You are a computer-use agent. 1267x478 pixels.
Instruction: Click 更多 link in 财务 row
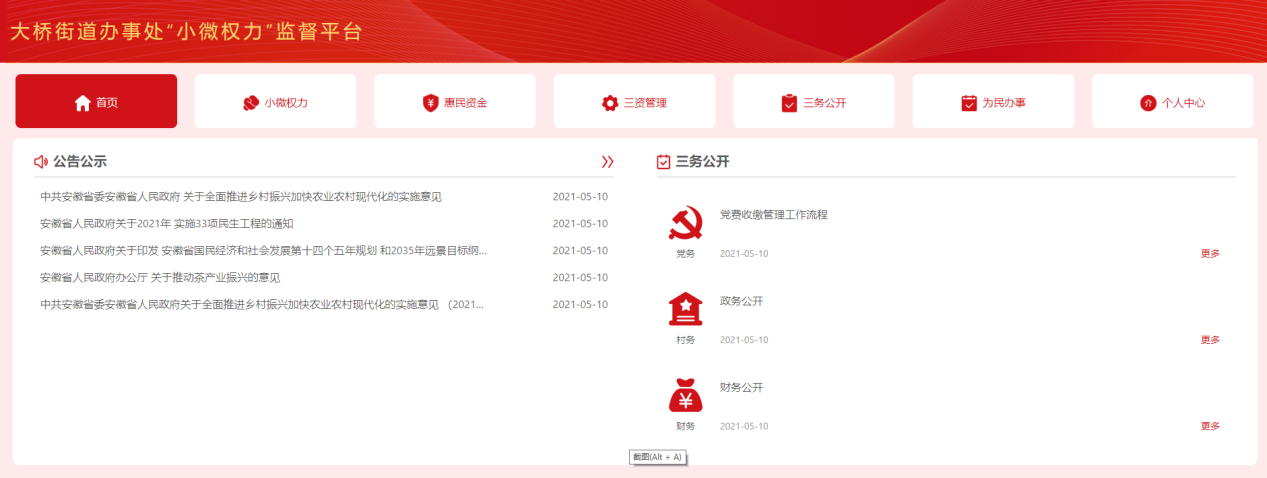click(1210, 426)
